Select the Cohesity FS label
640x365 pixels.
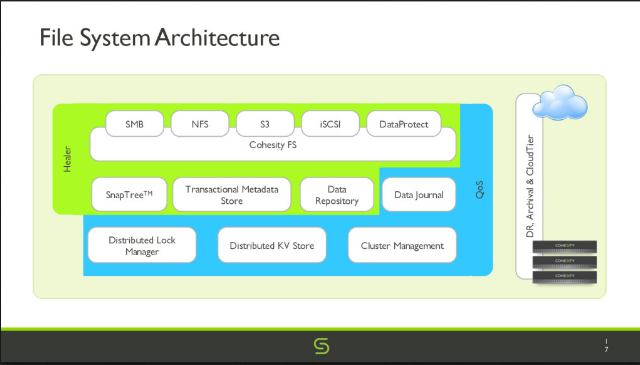[x=273, y=145]
